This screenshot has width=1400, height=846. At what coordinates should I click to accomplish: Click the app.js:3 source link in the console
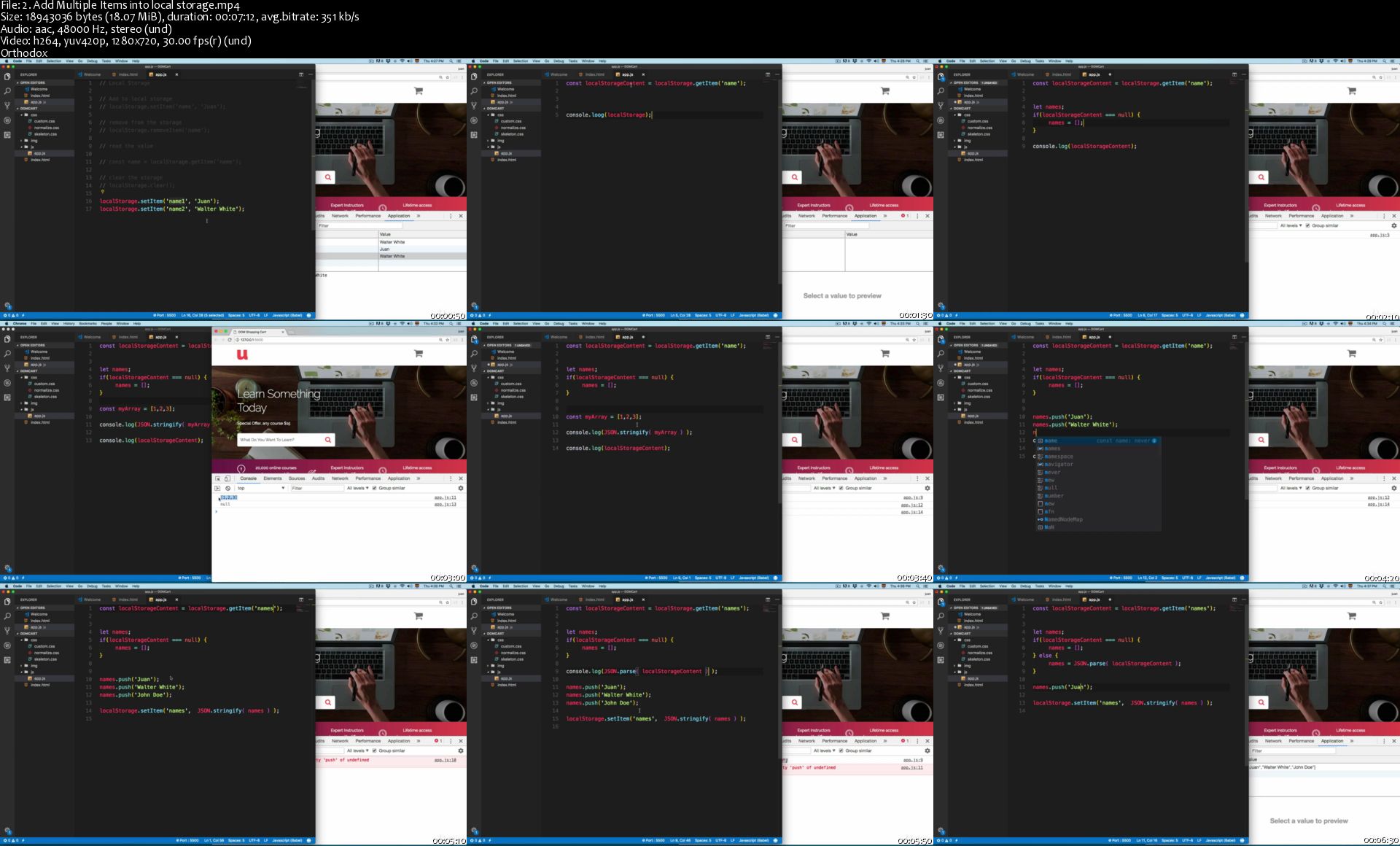(x=1380, y=235)
